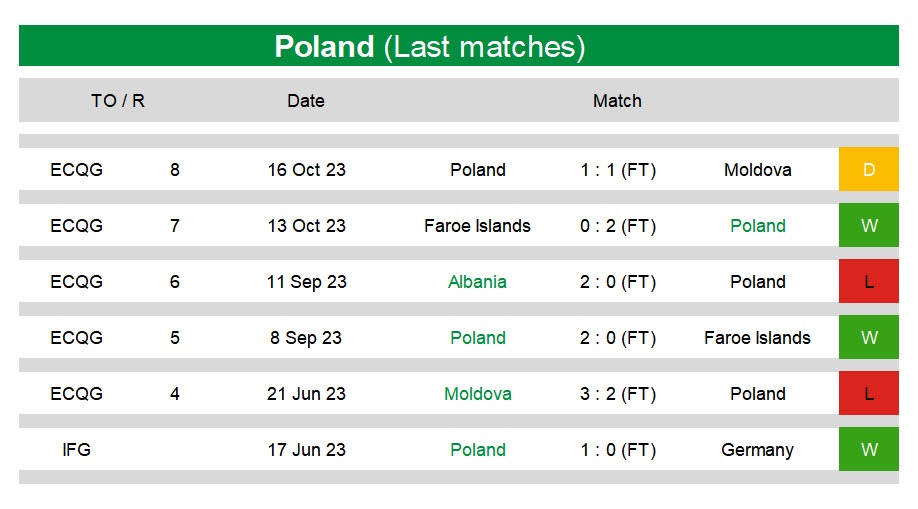The height and width of the screenshot is (509, 918).
Task: Select Faroe Islands in the 8 Sep row
Action: (x=757, y=338)
